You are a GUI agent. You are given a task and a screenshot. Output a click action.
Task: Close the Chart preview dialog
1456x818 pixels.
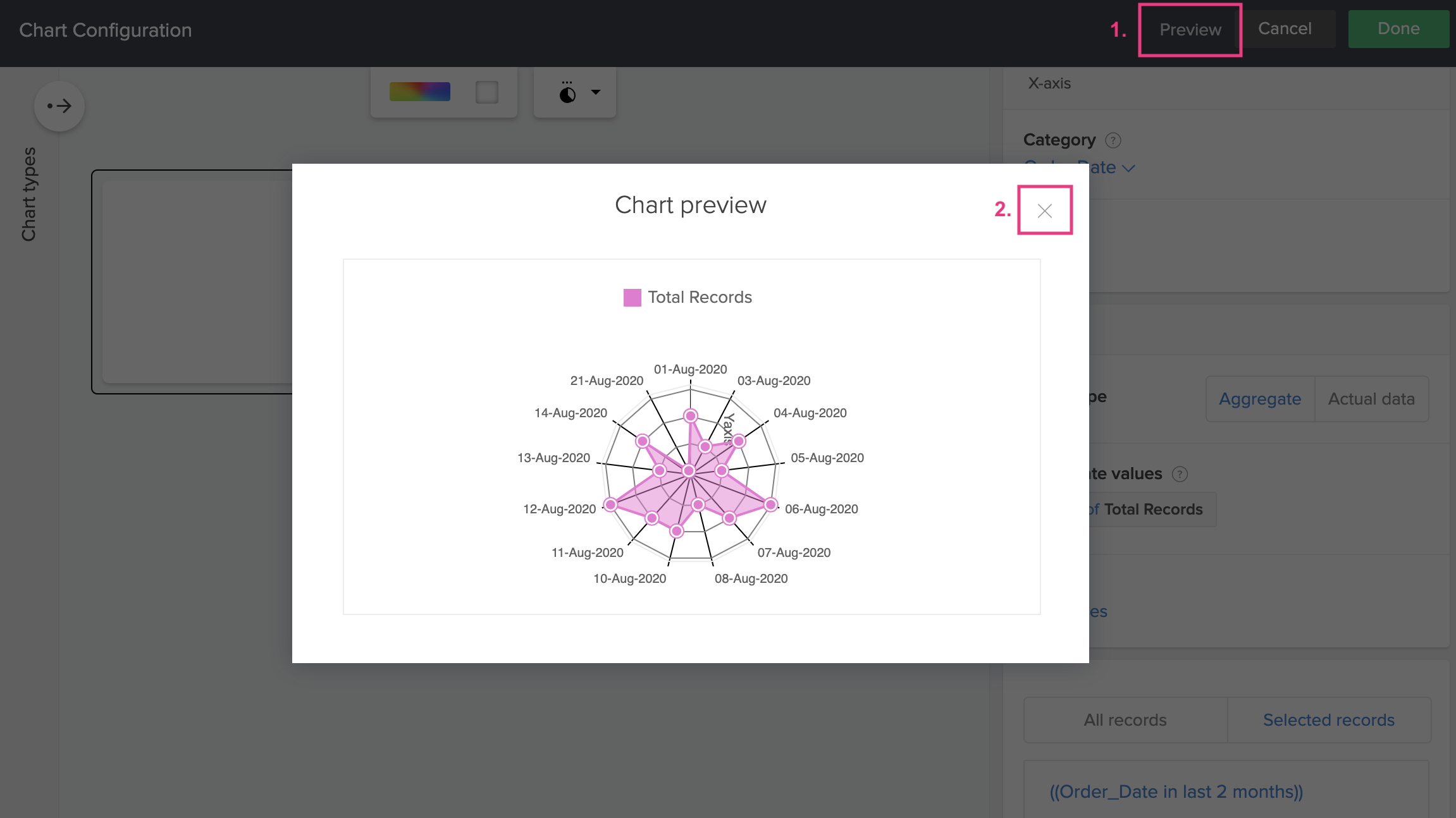[x=1044, y=211]
